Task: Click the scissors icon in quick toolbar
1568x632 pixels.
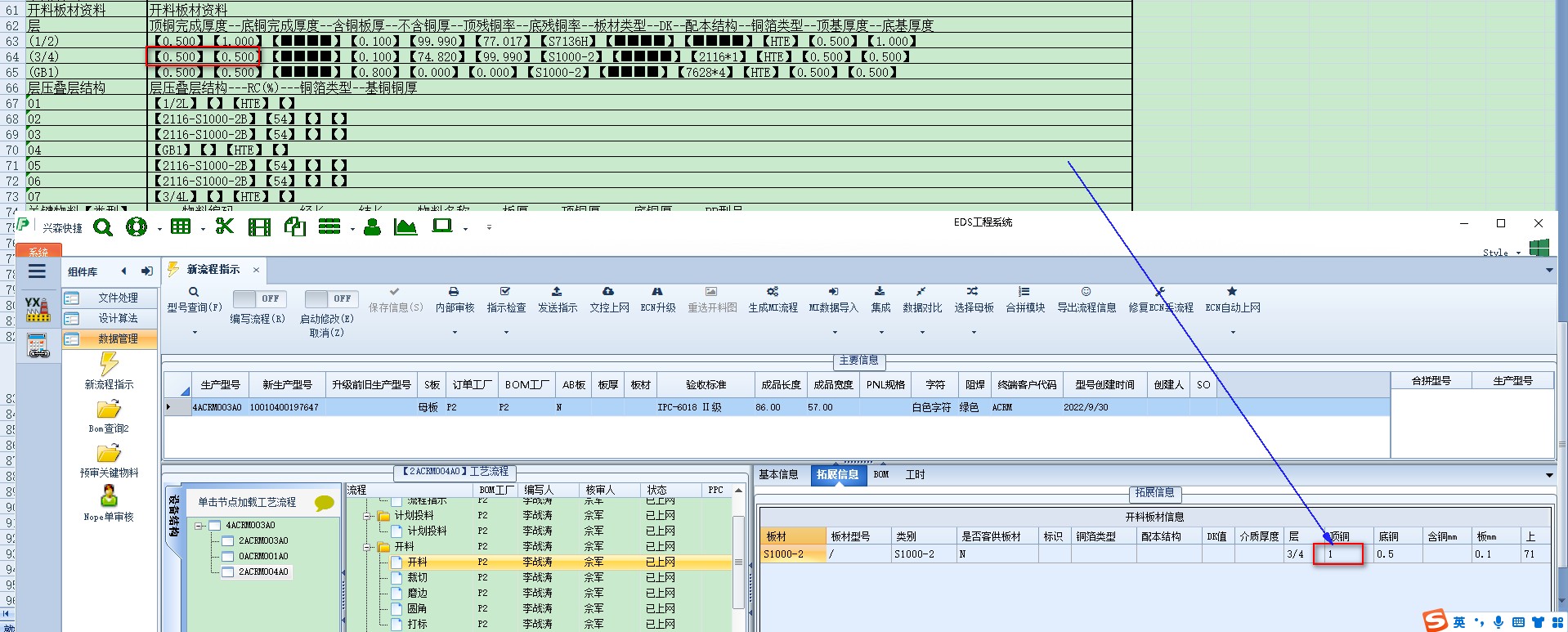Action: (x=224, y=226)
